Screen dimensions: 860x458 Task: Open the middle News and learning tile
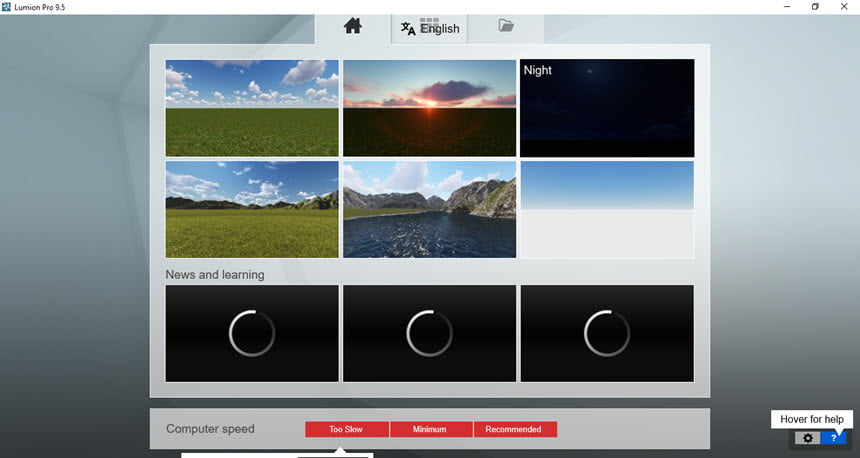pos(429,333)
